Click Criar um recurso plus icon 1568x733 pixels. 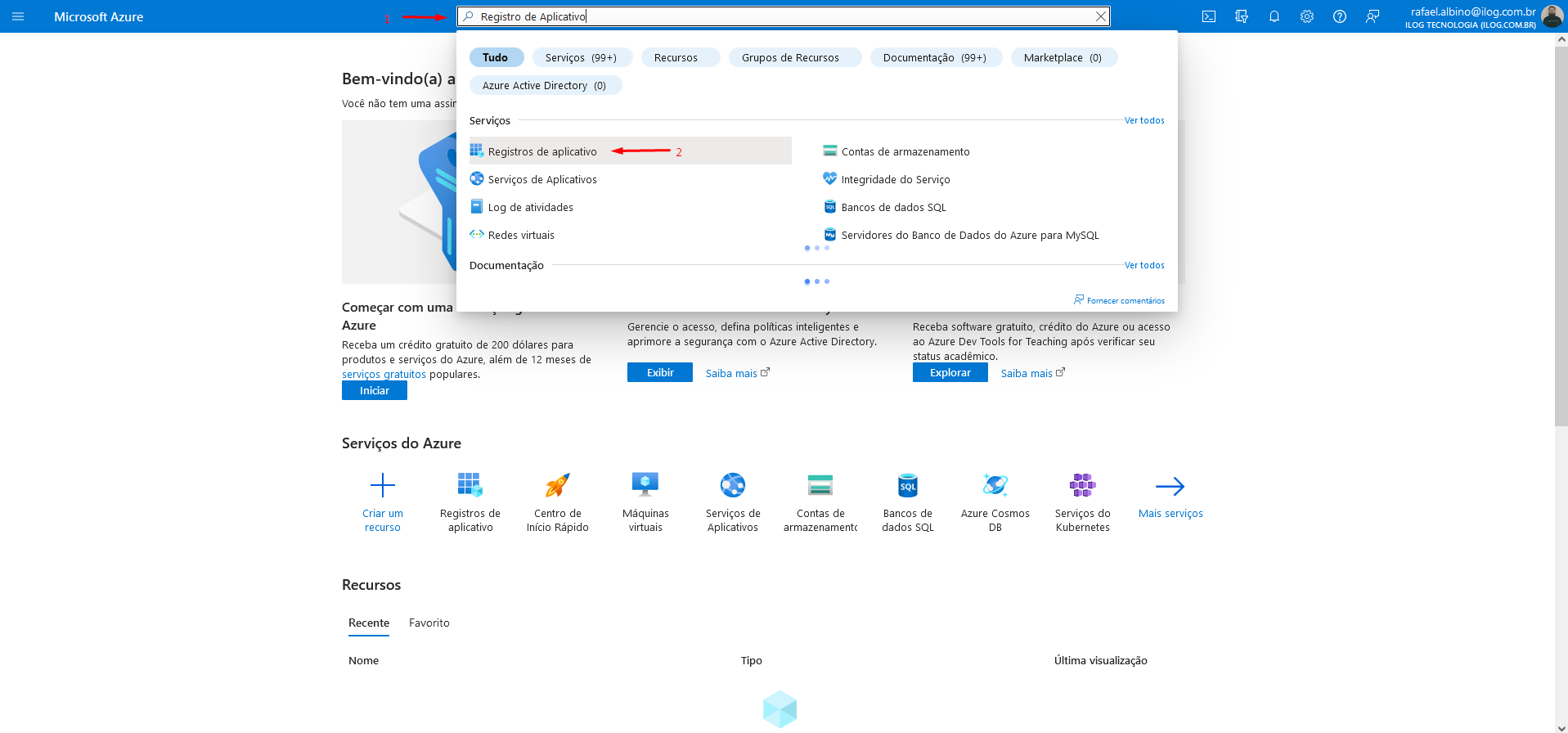pyautogui.click(x=383, y=485)
